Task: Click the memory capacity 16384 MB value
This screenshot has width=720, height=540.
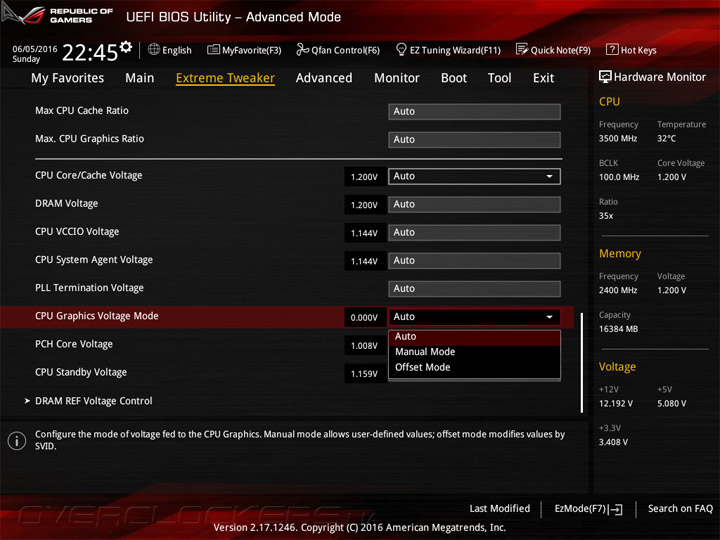Action: pyautogui.click(x=619, y=329)
